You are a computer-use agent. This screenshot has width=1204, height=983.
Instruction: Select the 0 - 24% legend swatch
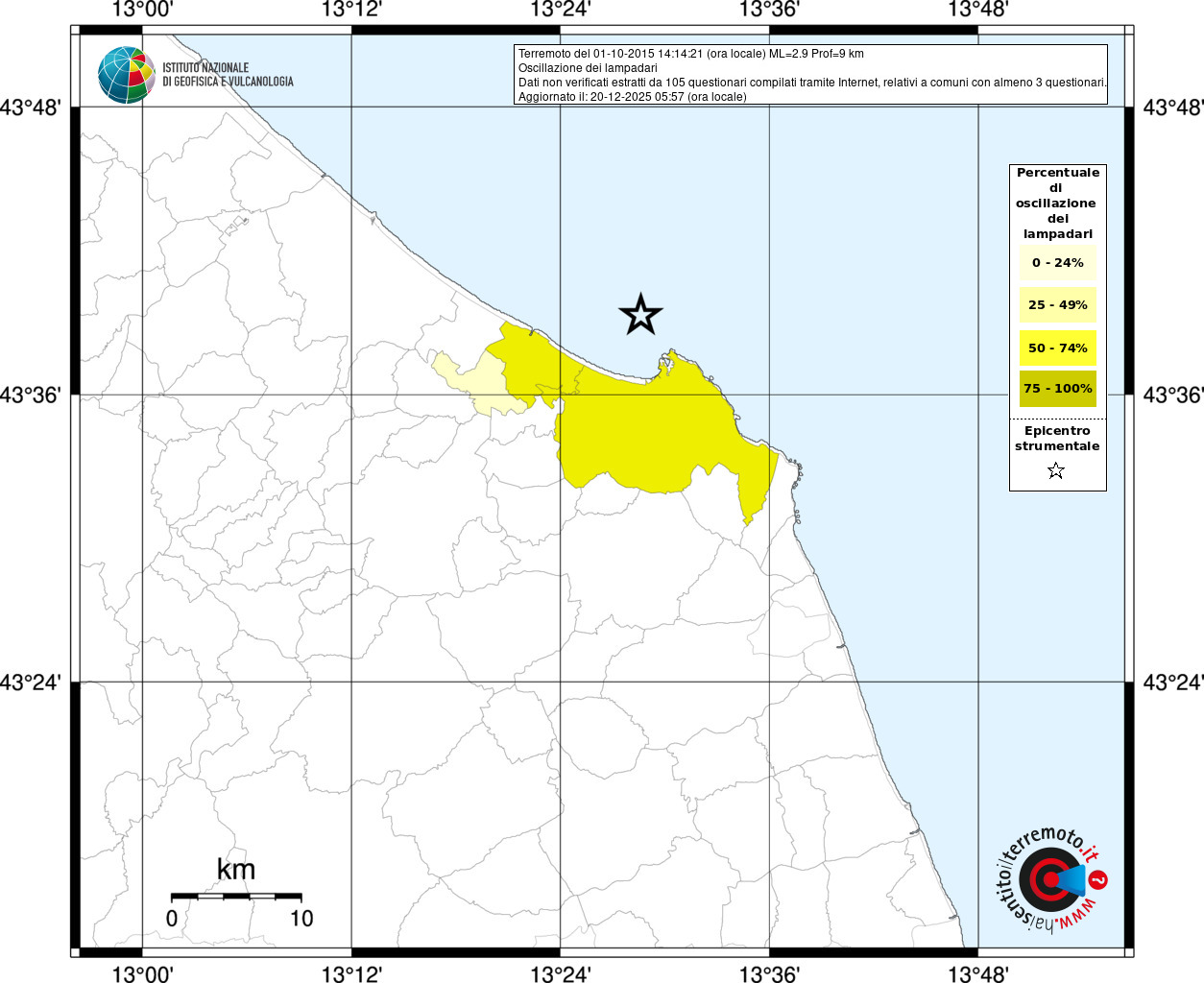point(1057,263)
